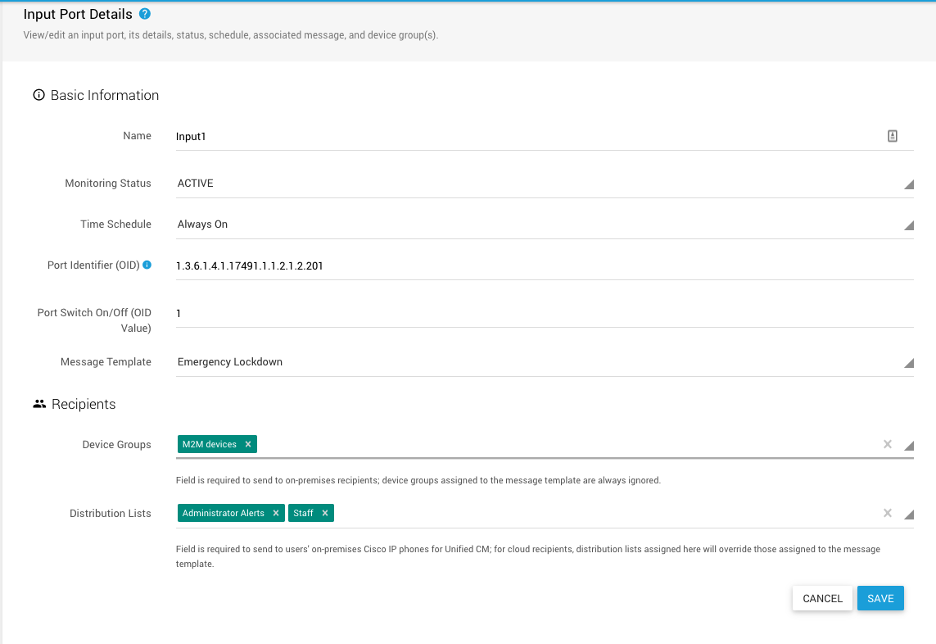Screen dimensions: 936x644
Task: Click the Basic Information section info icon
Action: (x=39, y=96)
